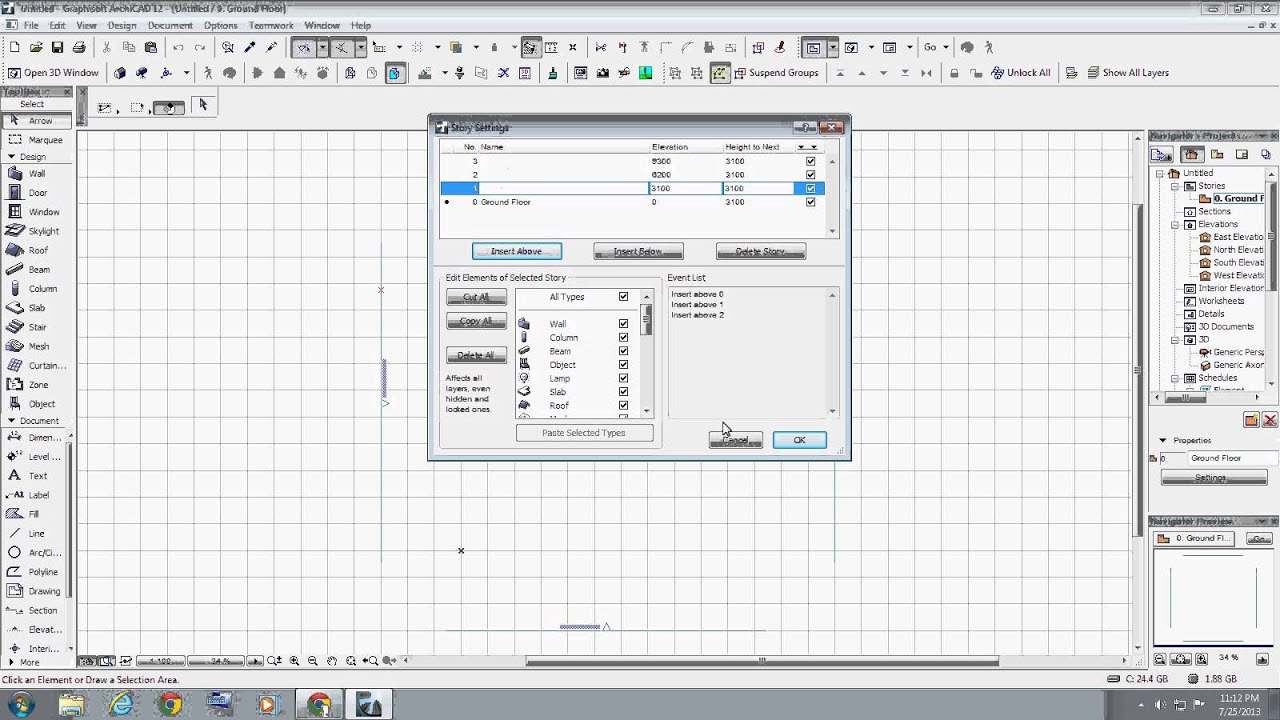This screenshot has height=720, width=1280.
Task: Click OK in Story Settings dialog
Action: tap(799, 440)
